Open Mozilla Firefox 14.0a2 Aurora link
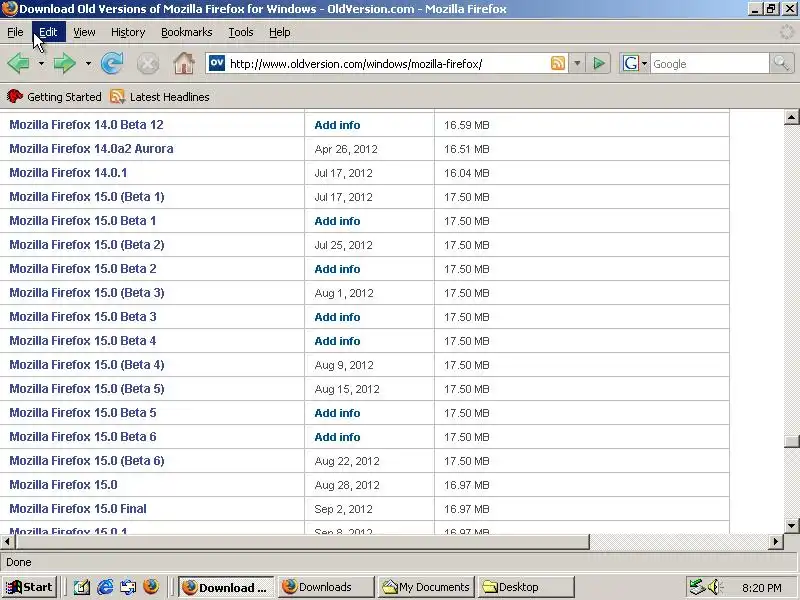 pyautogui.click(x=91, y=148)
